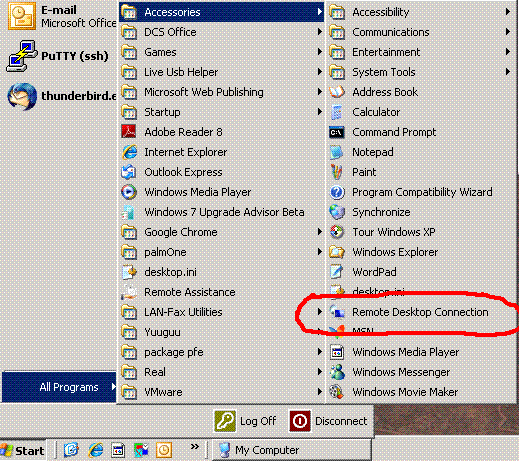The height and width of the screenshot is (461, 519).
Task: Expand the Live Usb Helper submenu arrow
Action: pos(320,72)
